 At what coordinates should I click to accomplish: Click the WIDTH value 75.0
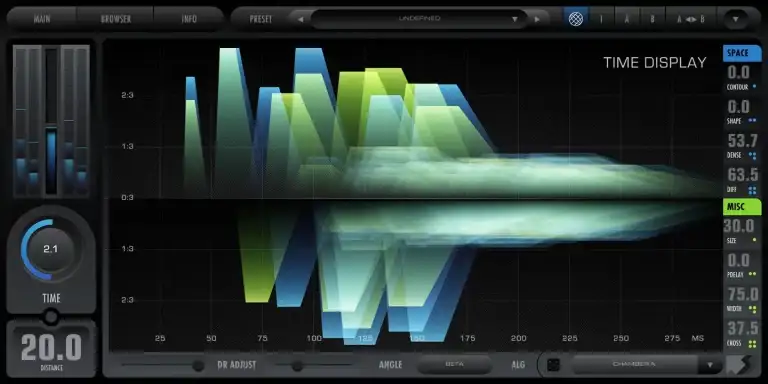click(x=743, y=294)
